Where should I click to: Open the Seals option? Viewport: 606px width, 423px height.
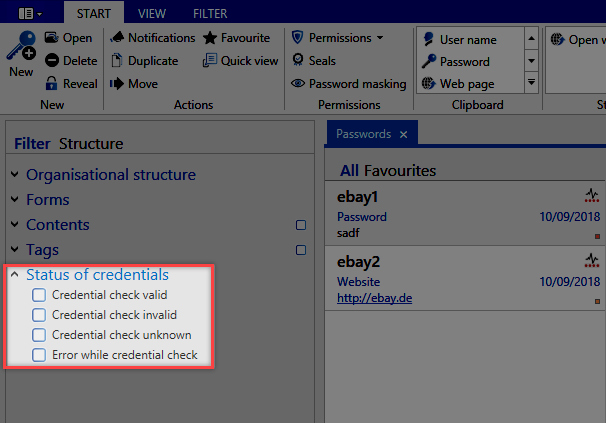[314, 60]
